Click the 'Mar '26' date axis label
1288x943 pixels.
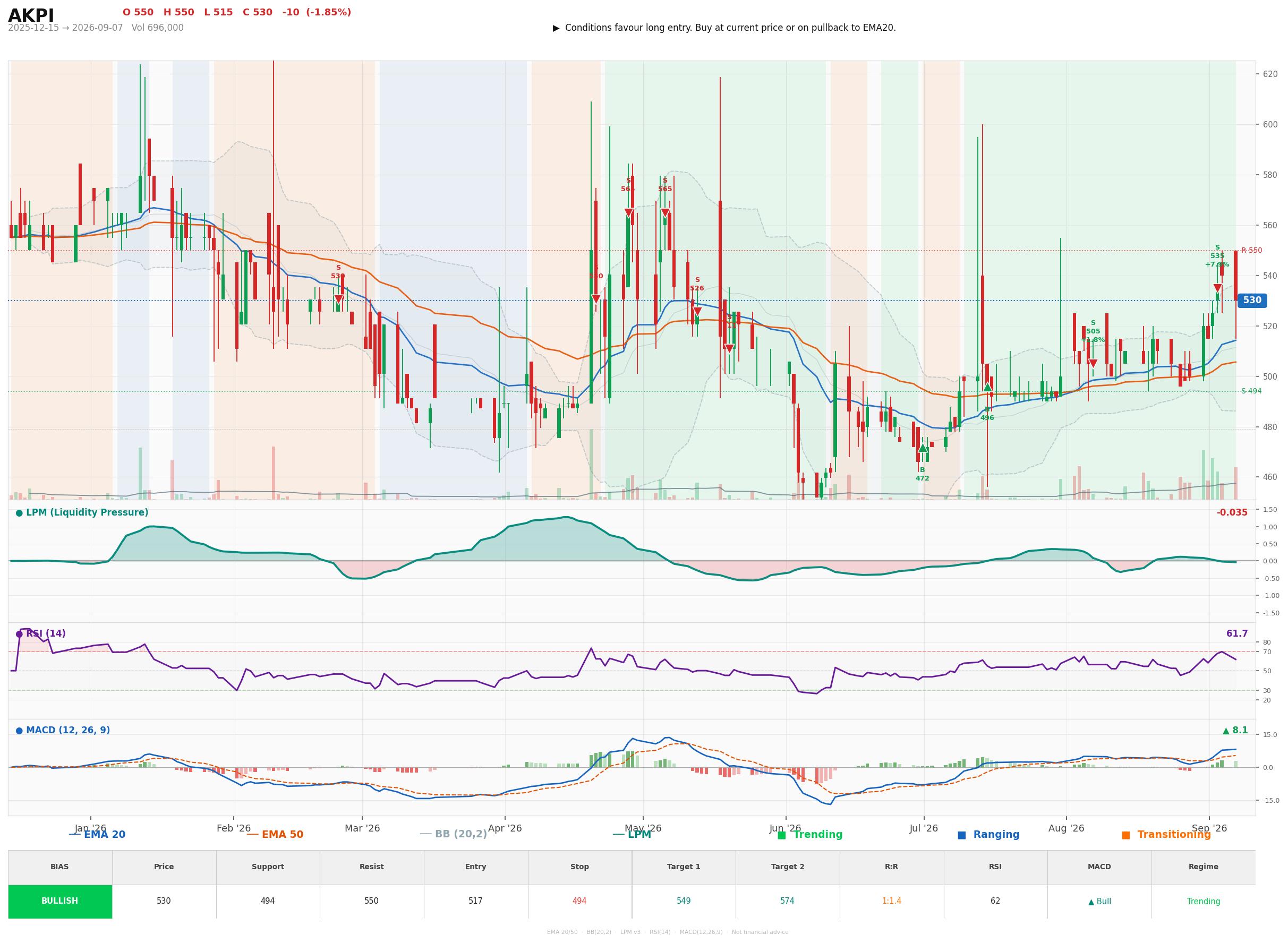pyautogui.click(x=362, y=828)
